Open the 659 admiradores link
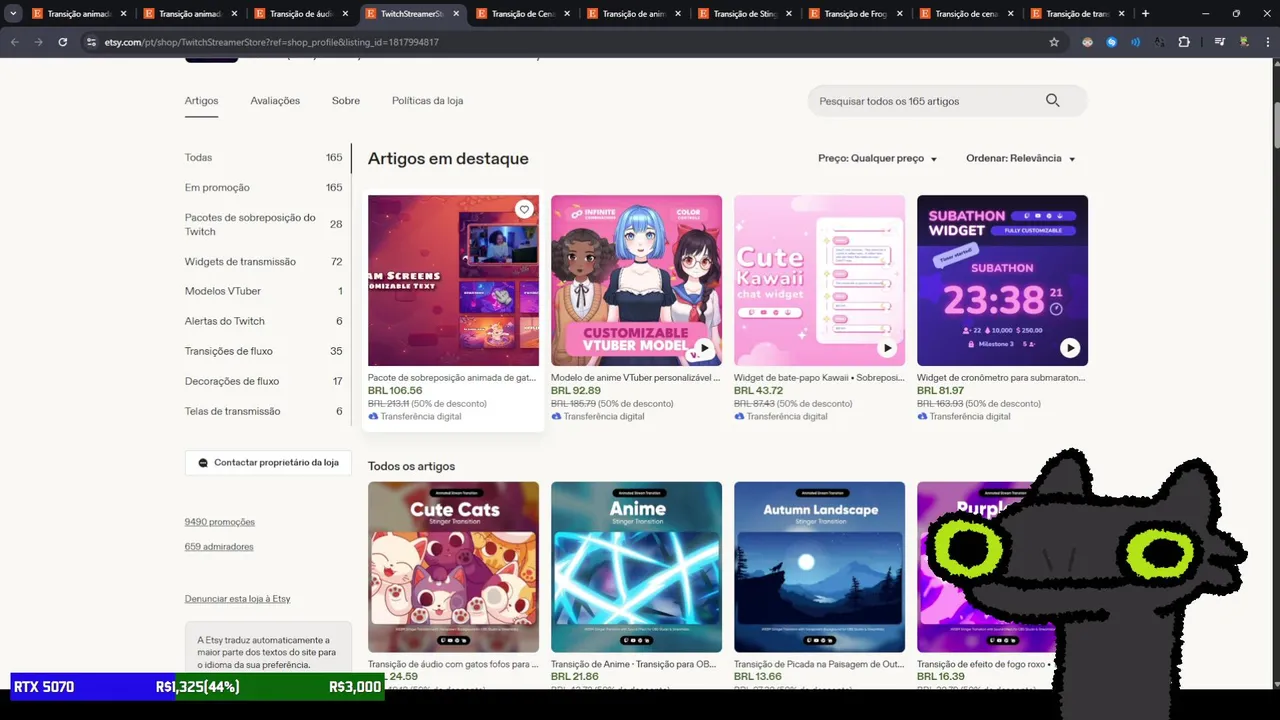The height and width of the screenshot is (720, 1280). (x=219, y=547)
